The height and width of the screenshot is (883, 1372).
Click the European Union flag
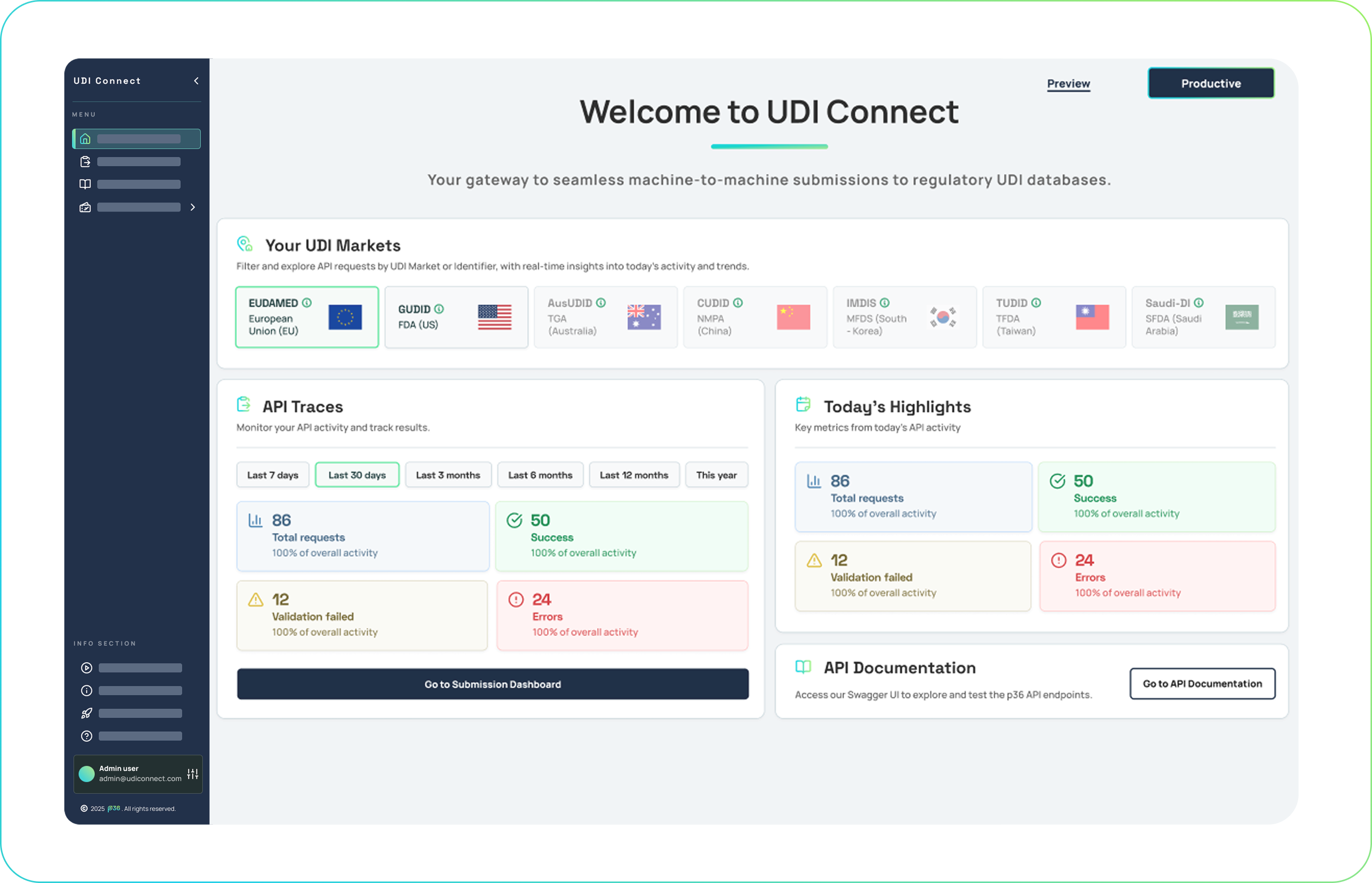(345, 317)
